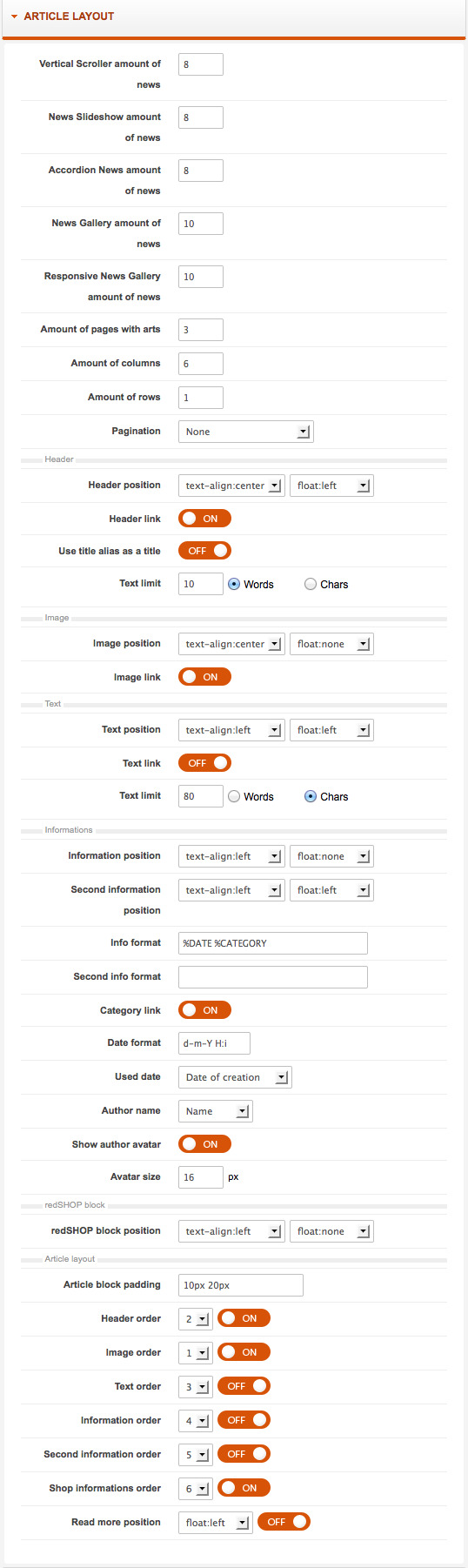Open the Used date dropdown
The width and height of the screenshot is (468, 1568).
(235, 1077)
